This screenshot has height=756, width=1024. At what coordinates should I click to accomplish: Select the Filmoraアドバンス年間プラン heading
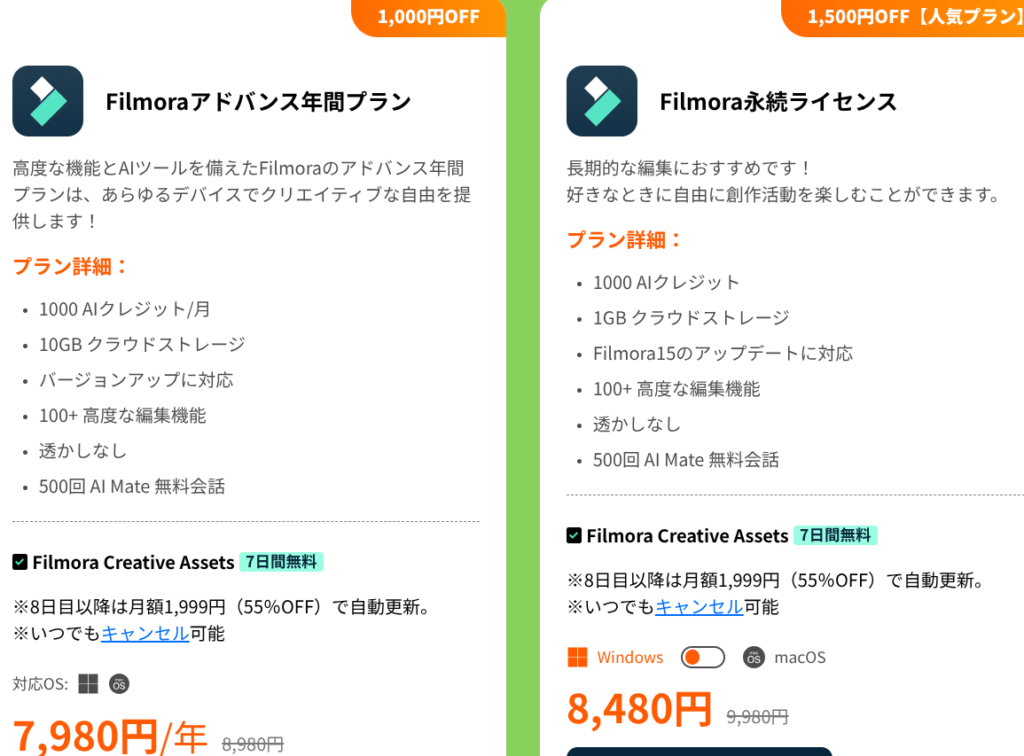click(258, 101)
